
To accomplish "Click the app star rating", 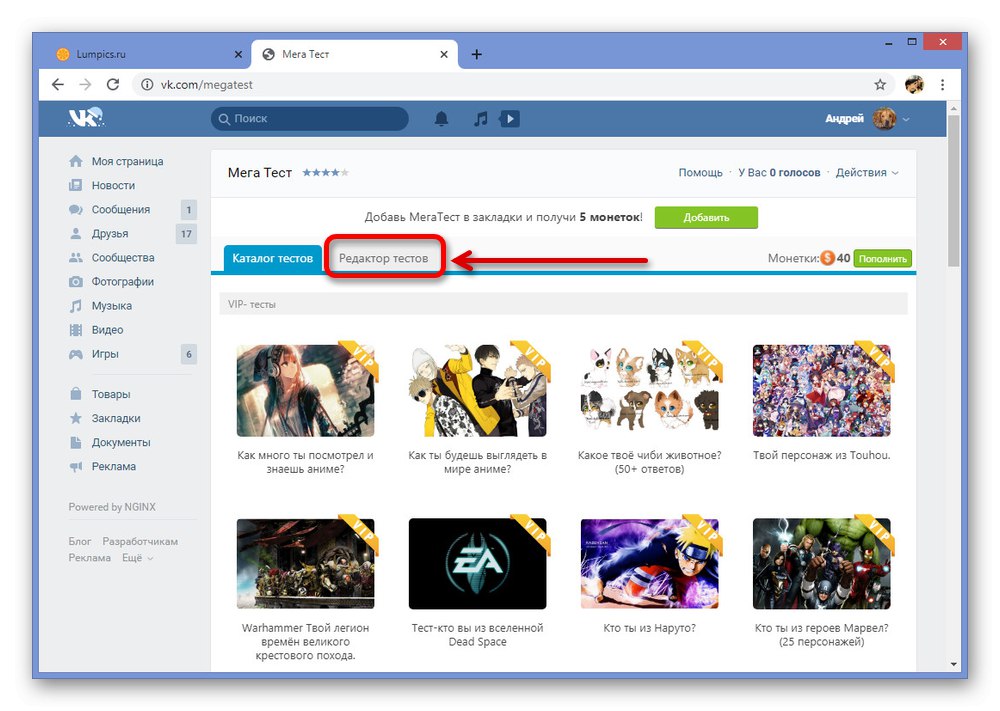I will pyautogui.click(x=325, y=172).
